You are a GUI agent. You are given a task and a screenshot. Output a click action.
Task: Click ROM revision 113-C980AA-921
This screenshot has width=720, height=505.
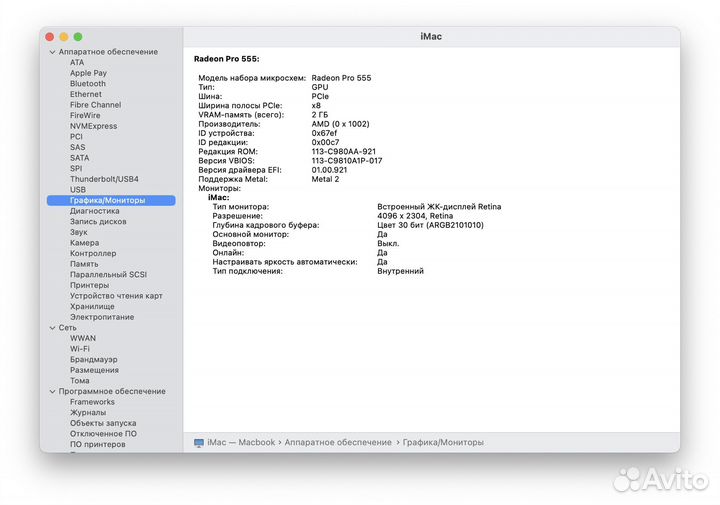pos(343,152)
